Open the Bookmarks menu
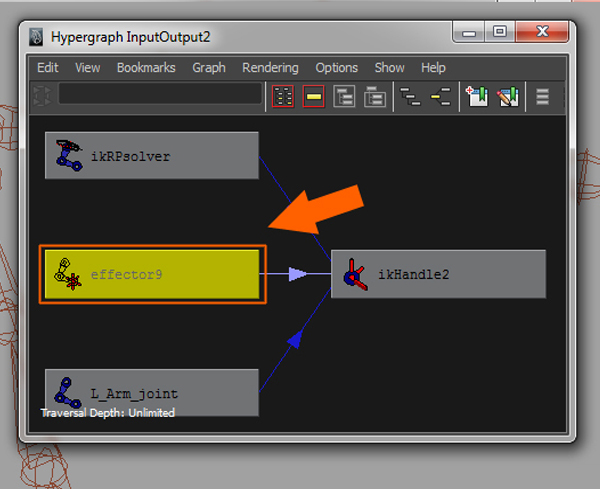Screen dimensions: 600x489 (146, 68)
